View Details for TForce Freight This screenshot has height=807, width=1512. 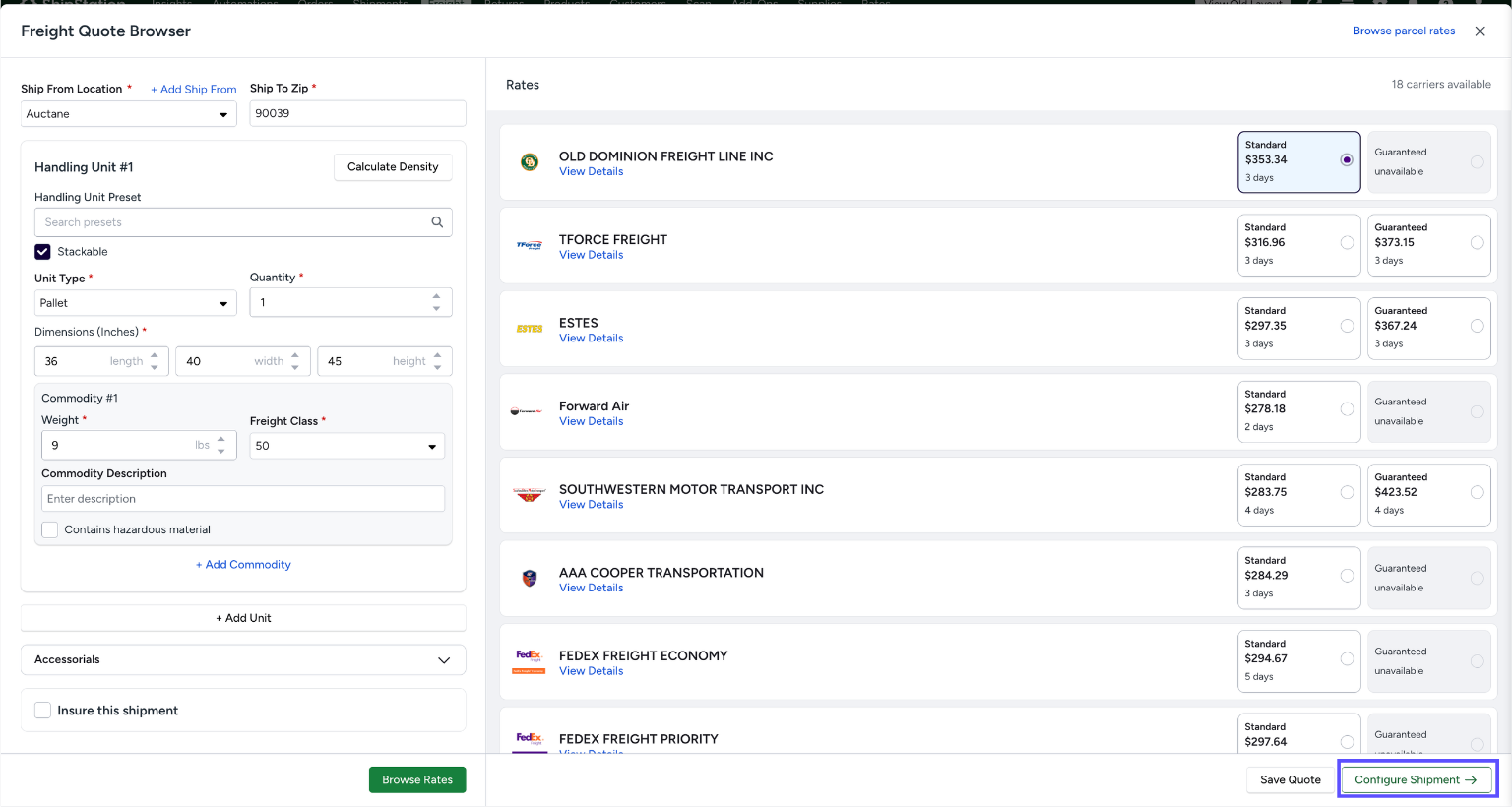(x=591, y=255)
